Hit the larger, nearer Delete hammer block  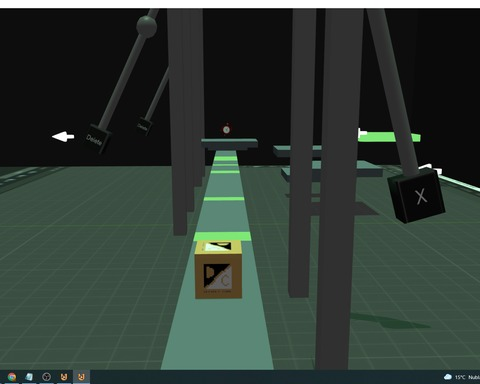tap(98, 139)
